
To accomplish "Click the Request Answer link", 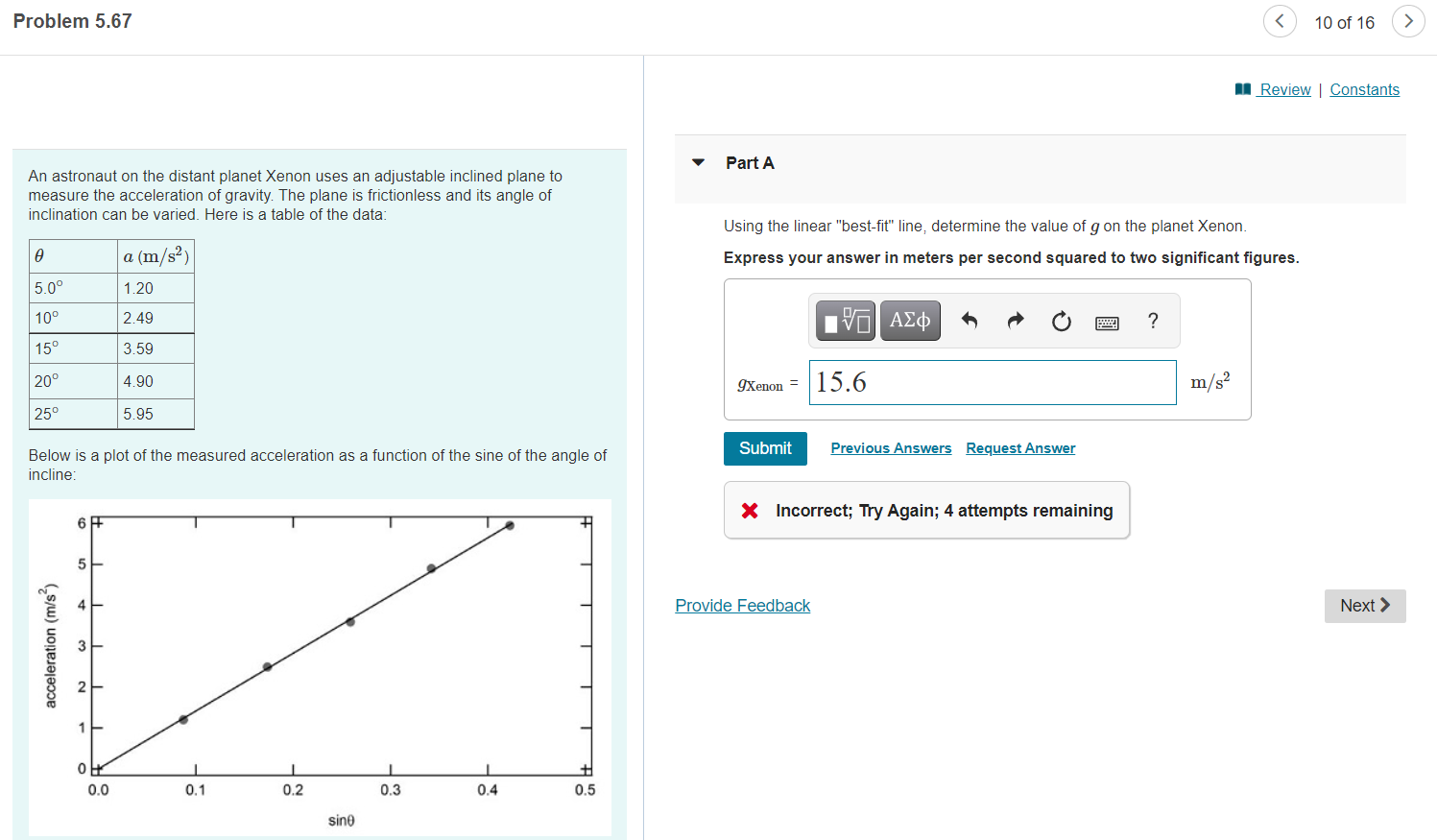I will click(1020, 448).
